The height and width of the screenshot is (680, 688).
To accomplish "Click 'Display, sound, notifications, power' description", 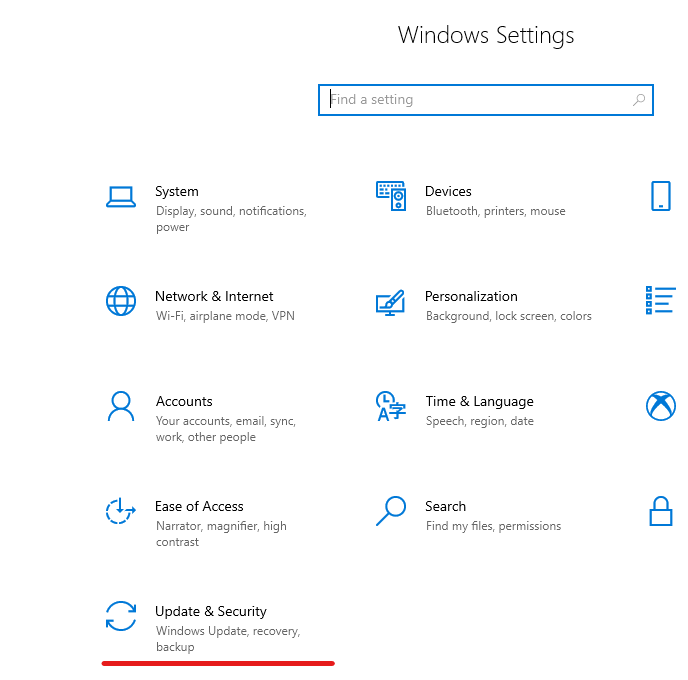I will (x=231, y=219).
